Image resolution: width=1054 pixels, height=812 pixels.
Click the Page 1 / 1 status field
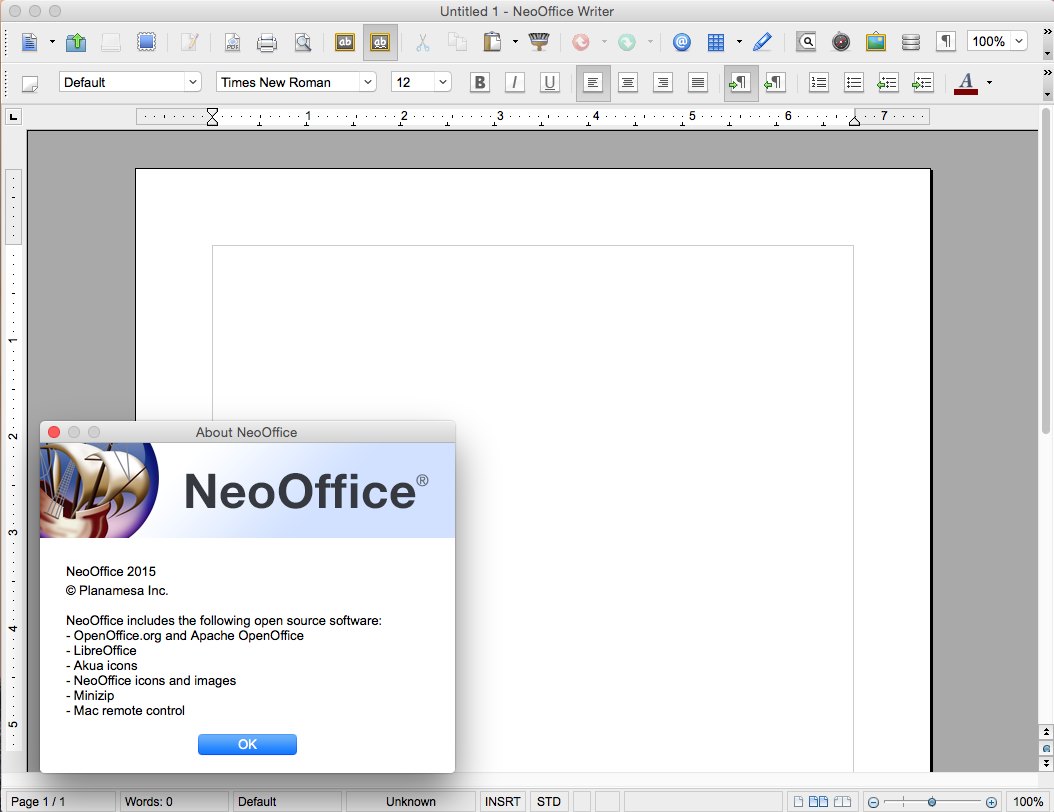[x=60, y=801]
